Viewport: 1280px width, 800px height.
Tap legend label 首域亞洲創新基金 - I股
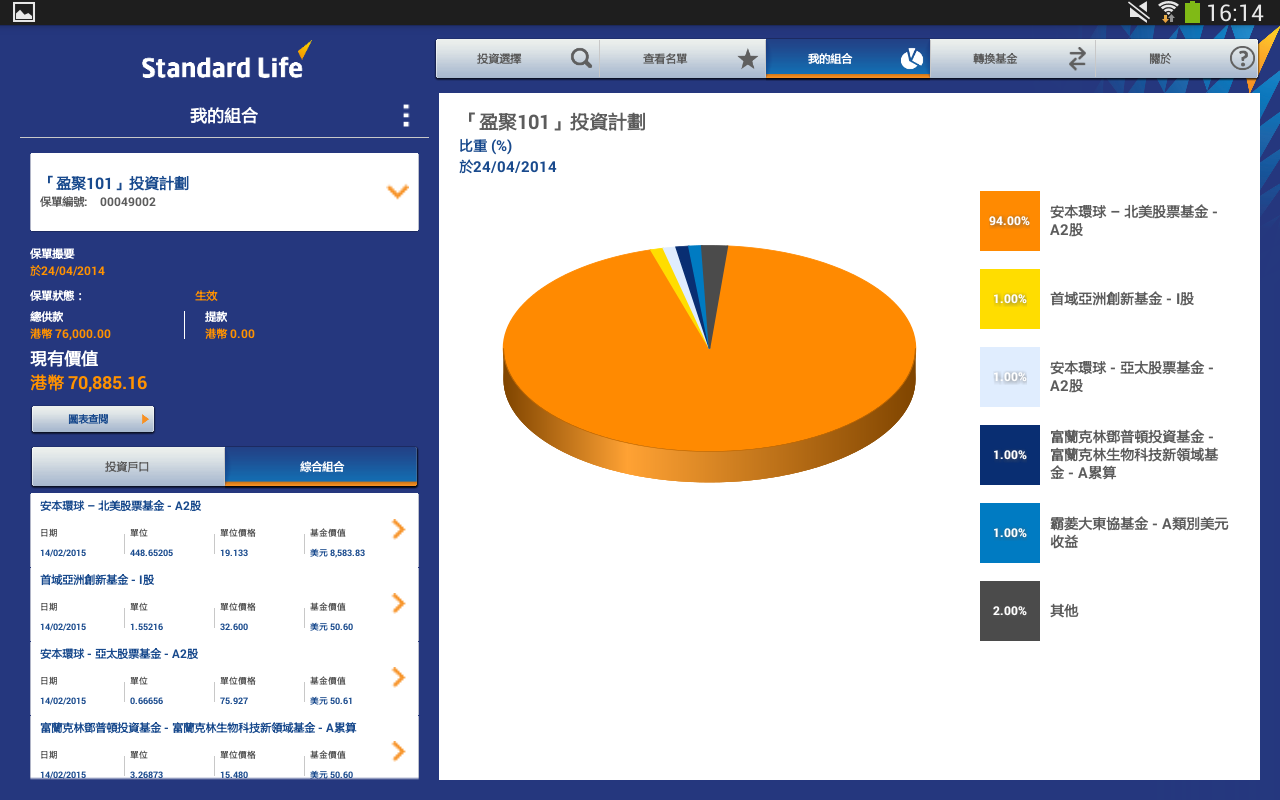point(1121,299)
